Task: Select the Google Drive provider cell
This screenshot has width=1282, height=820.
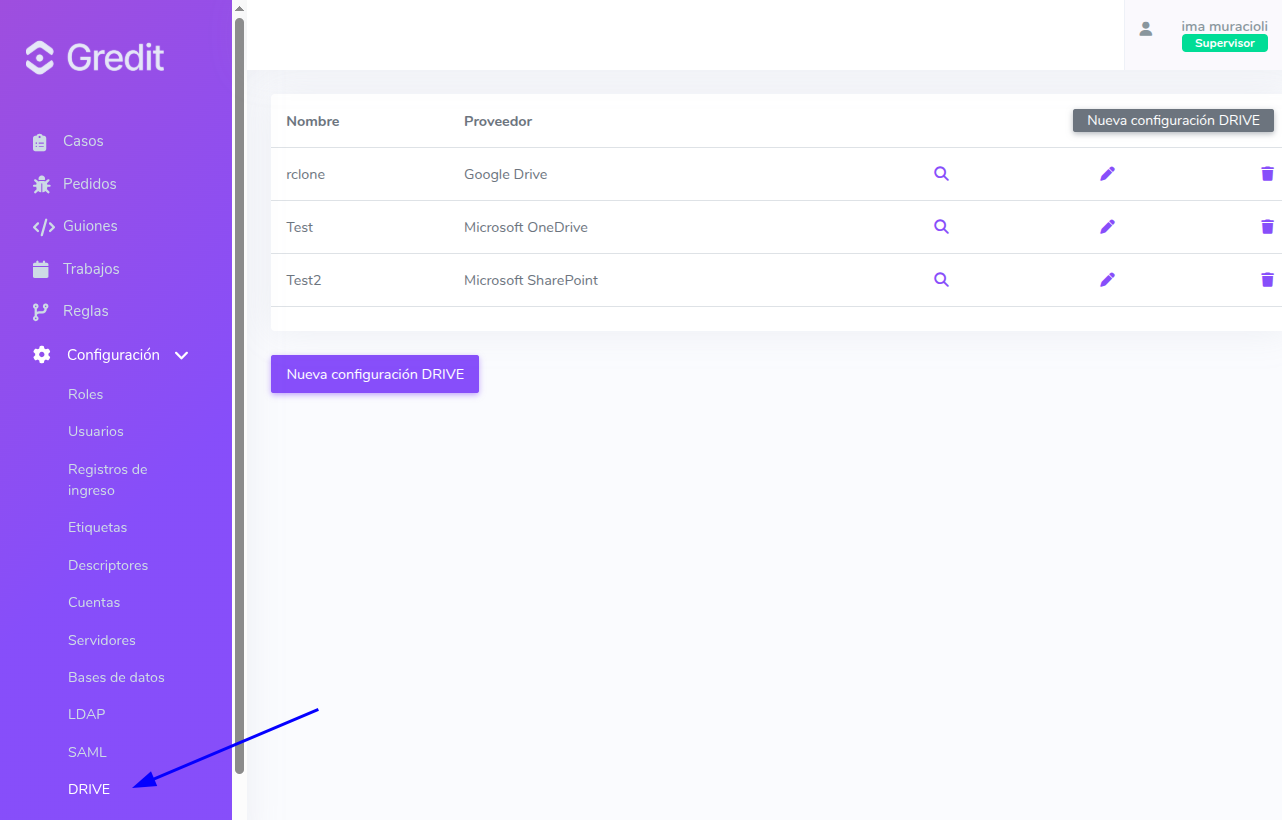Action: 505,174
